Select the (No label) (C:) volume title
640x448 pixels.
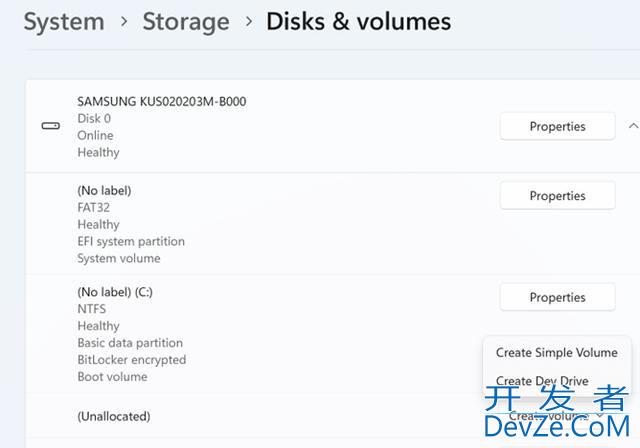[x=115, y=292]
